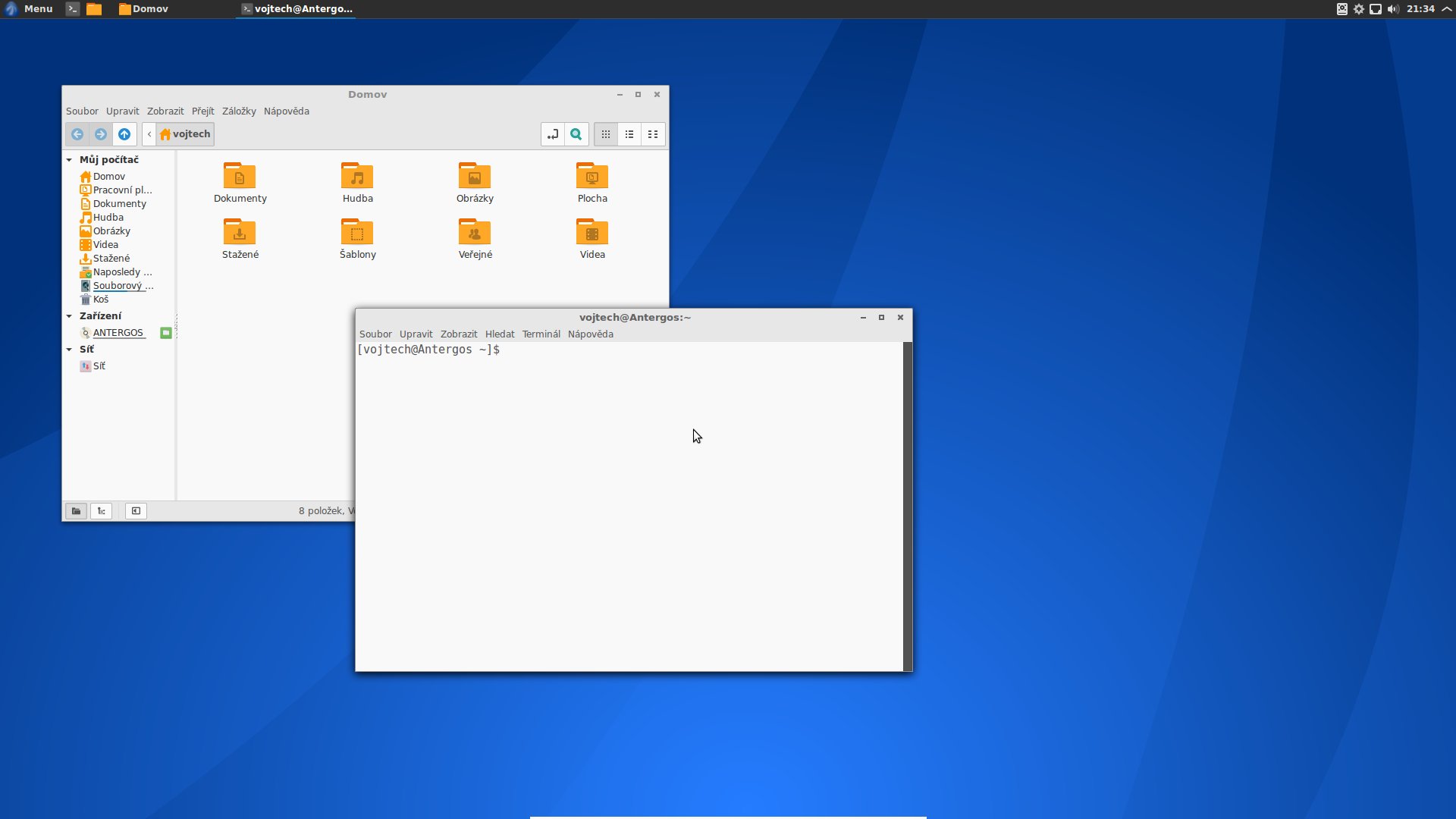Select the Hudba folder icon
This screenshot has height=819, width=1456.
coord(357,175)
